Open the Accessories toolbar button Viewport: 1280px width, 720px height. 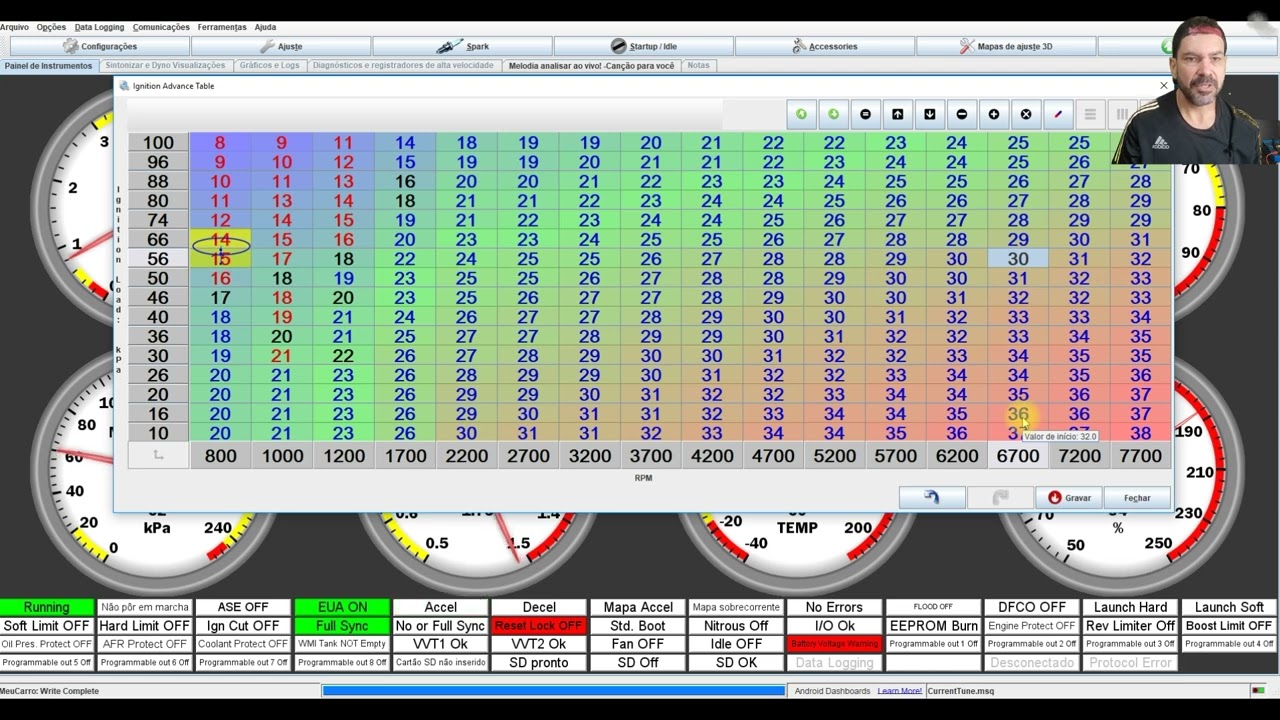click(825, 46)
